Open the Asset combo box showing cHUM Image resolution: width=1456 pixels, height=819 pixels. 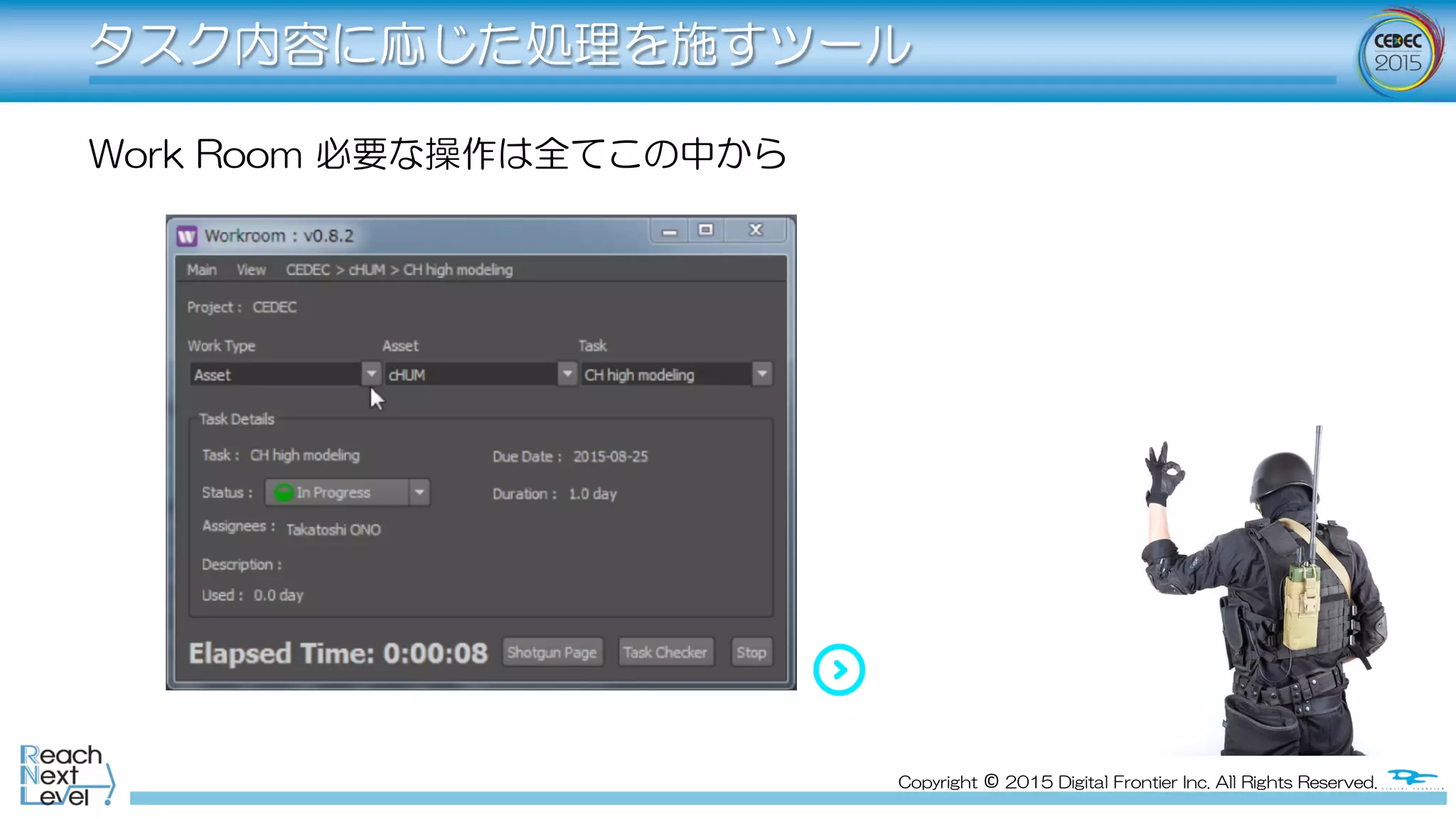(481, 374)
